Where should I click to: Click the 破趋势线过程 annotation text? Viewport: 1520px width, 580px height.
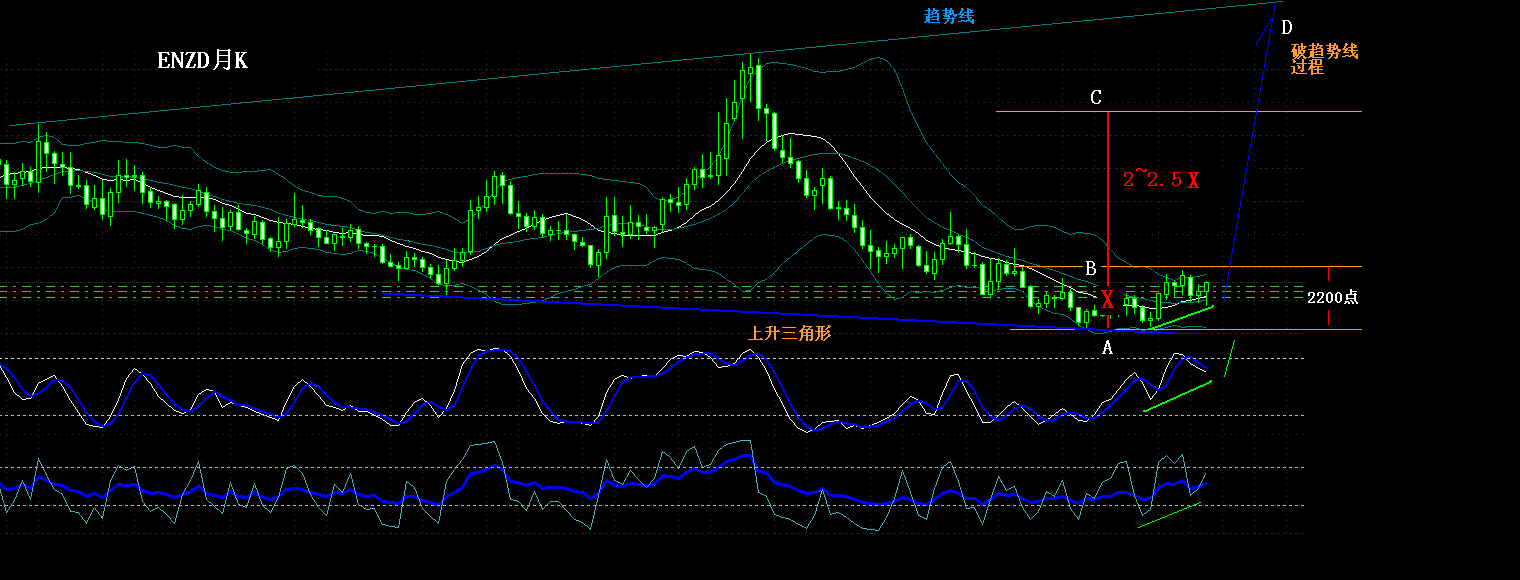[1324, 59]
